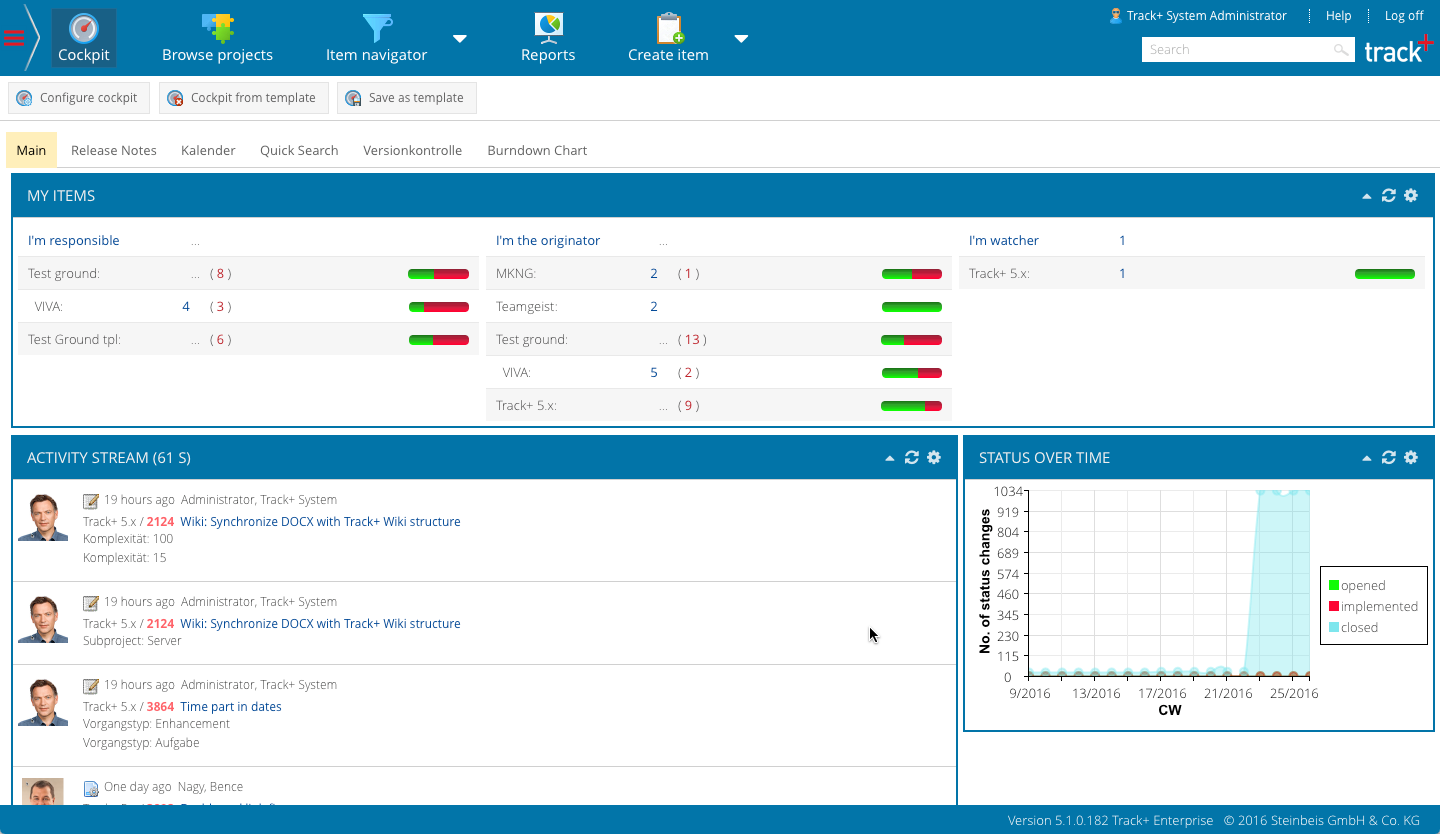
Task: Click document icon of Nagy, Bence entry
Action: point(91,788)
